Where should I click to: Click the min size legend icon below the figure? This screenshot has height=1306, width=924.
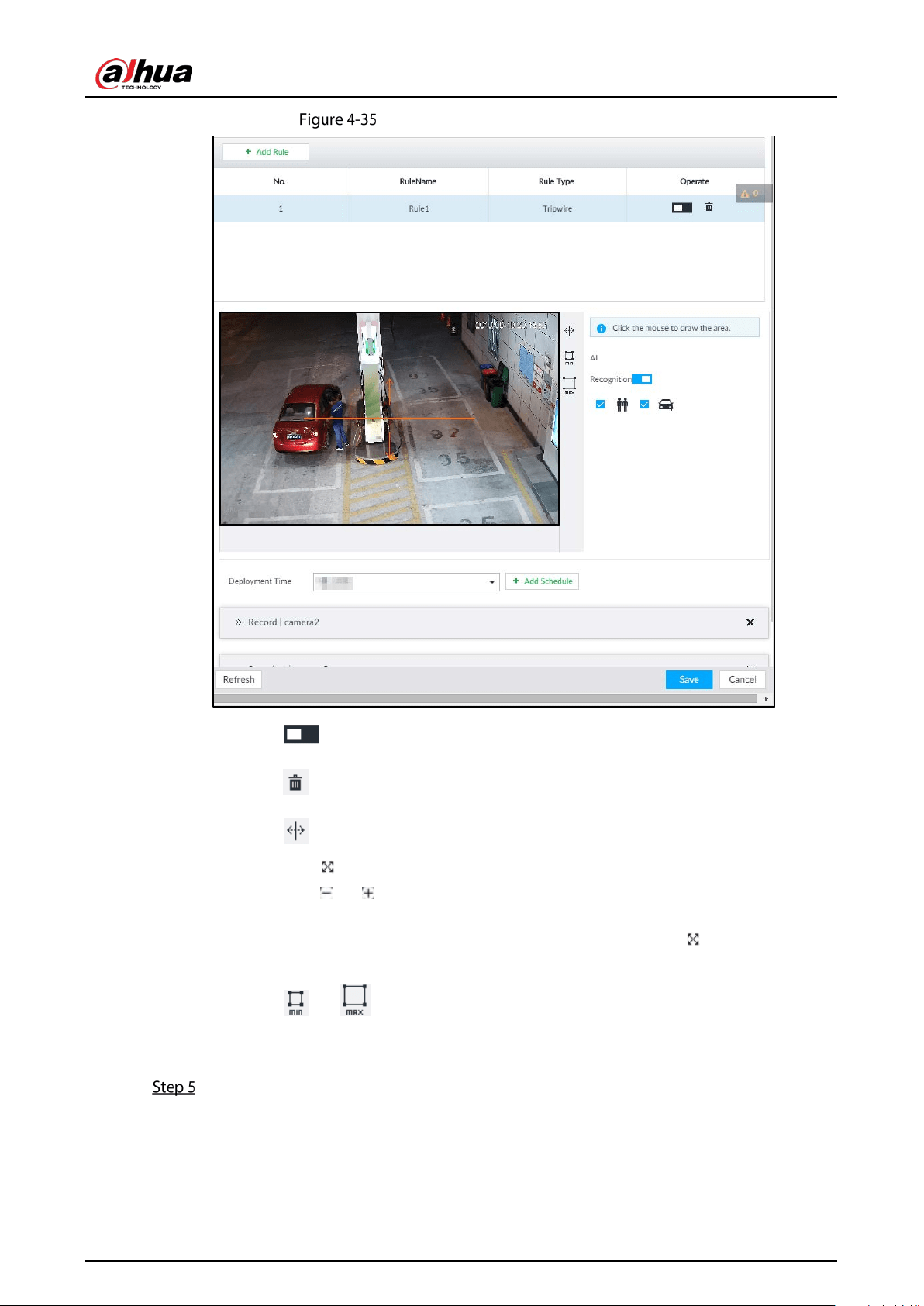[296, 1002]
